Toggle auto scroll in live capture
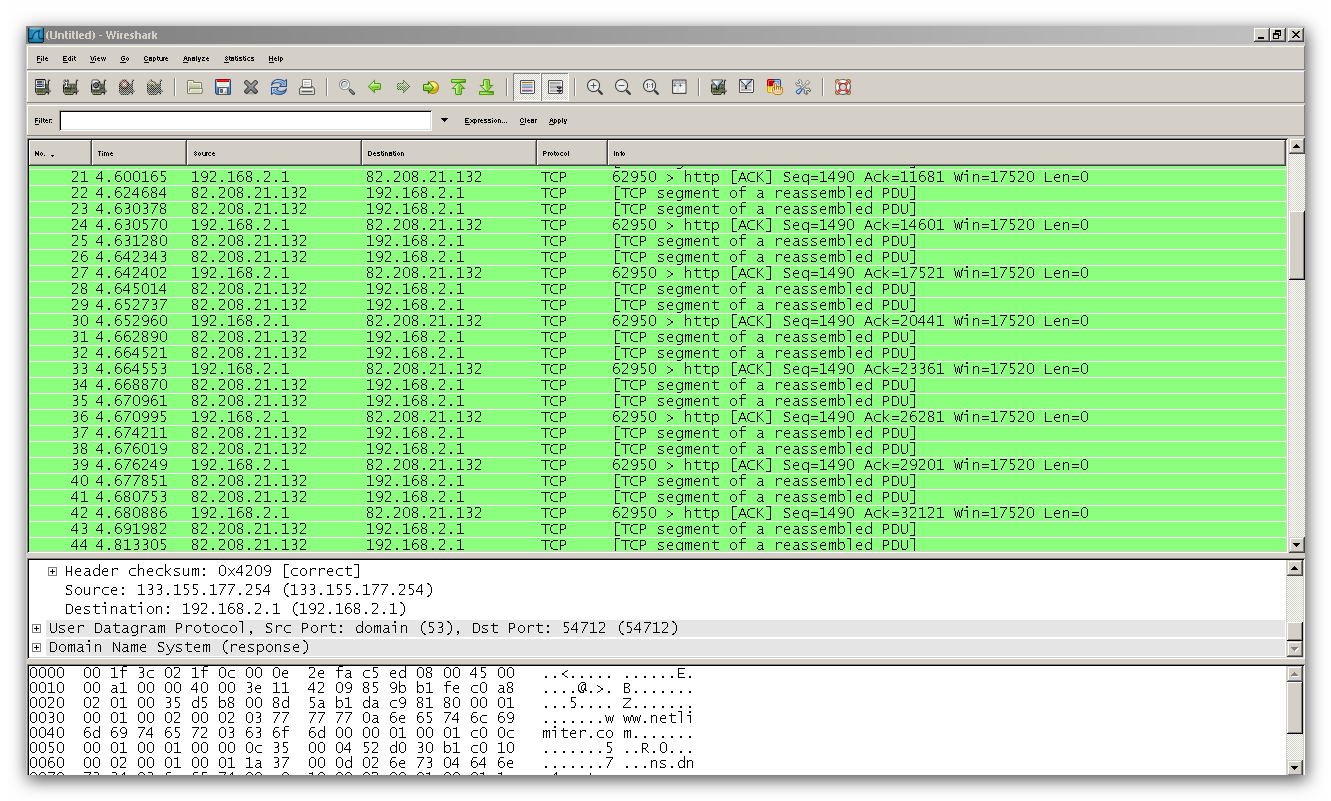This screenshot has height=801, width=1331. pyautogui.click(x=556, y=87)
